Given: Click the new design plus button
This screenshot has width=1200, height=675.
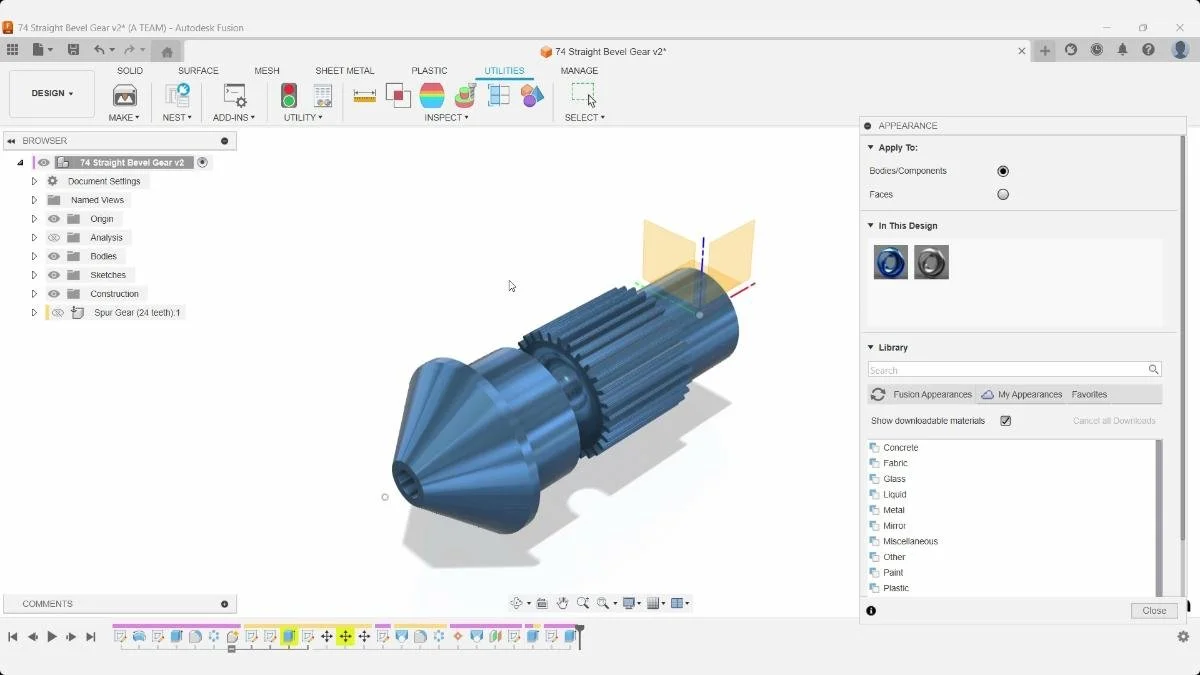Looking at the screenshot, I should (x=1045, y=51).
